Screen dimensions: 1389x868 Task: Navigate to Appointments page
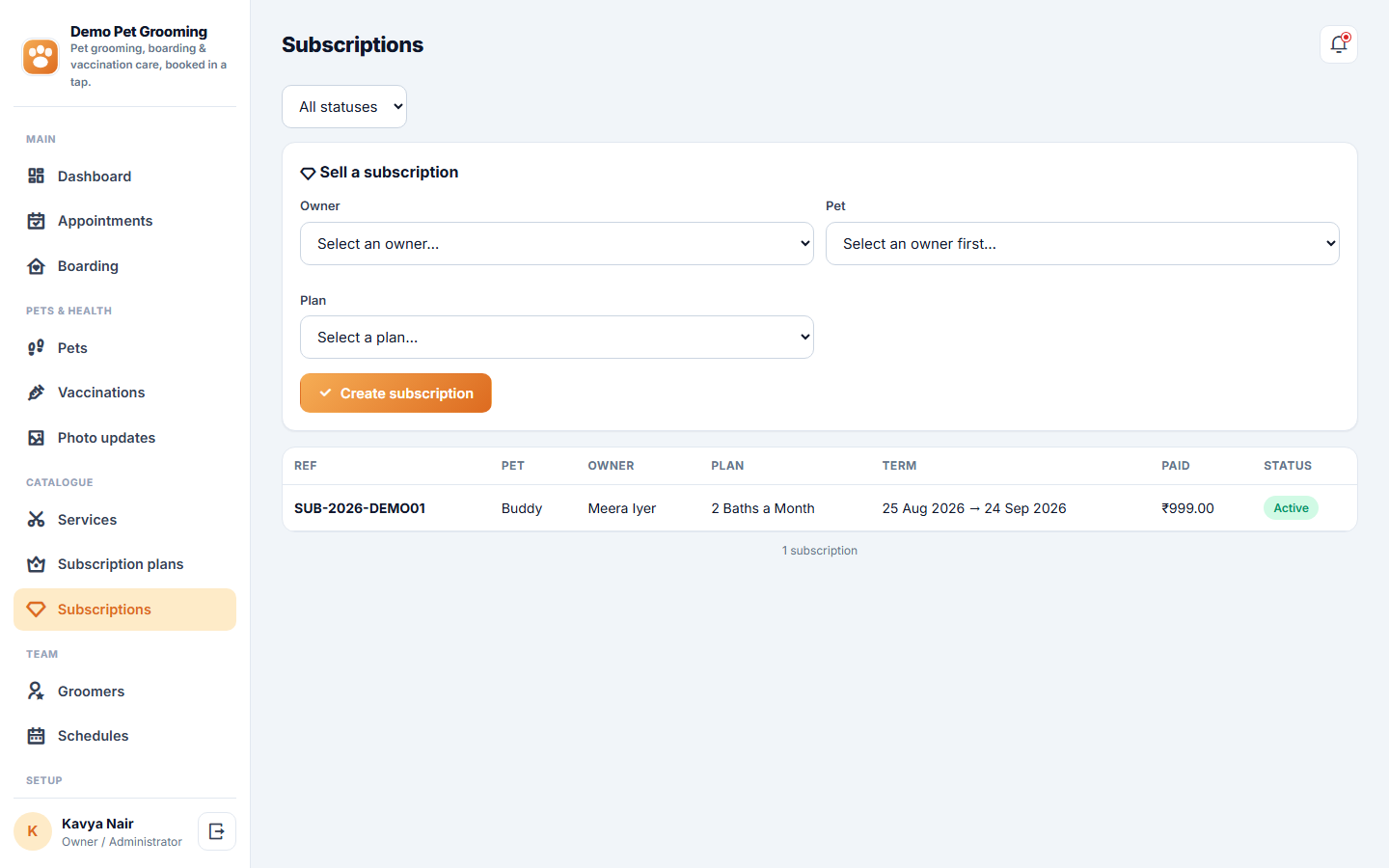[124, 221]
